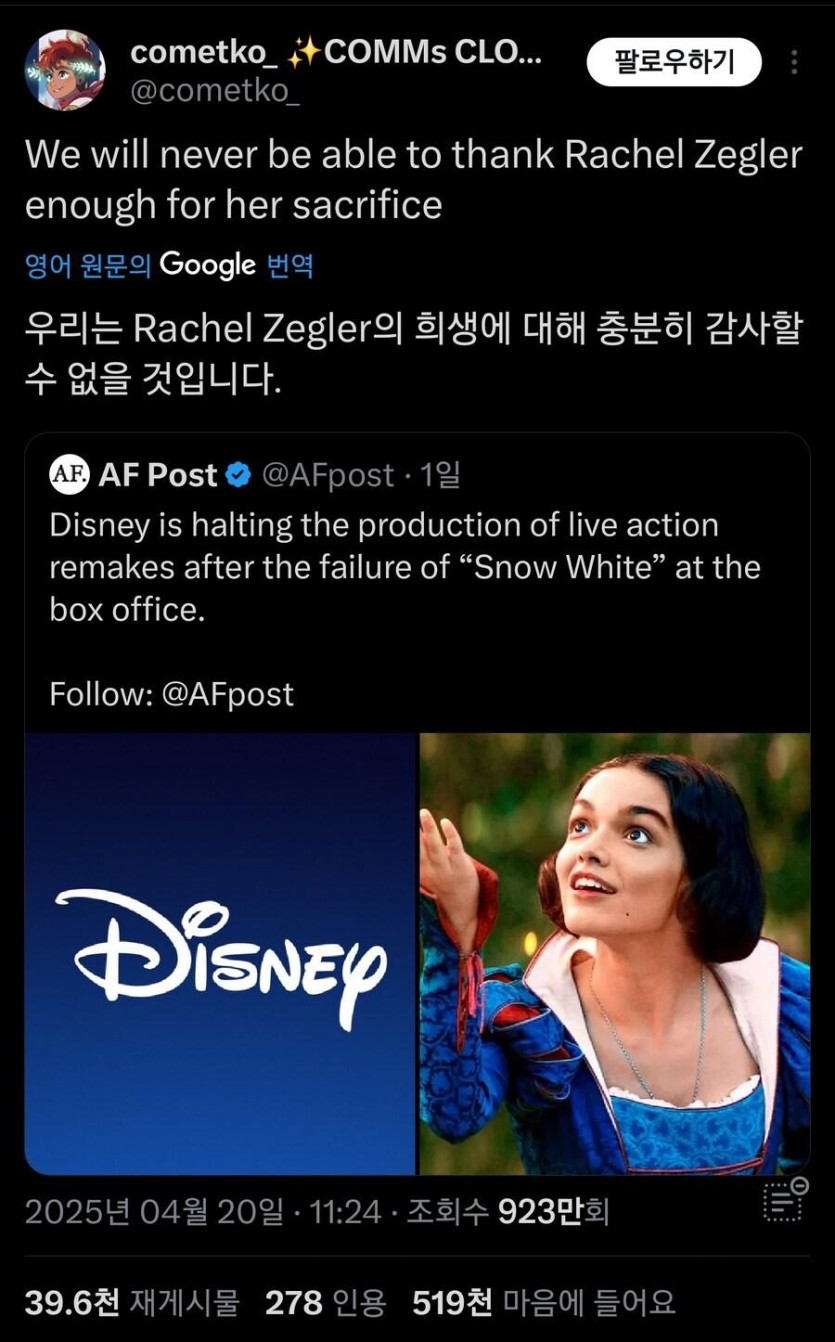Screen dimensions: 835x1342
Task: Open the cometko_ profile avatar
Action: point(65,70)
